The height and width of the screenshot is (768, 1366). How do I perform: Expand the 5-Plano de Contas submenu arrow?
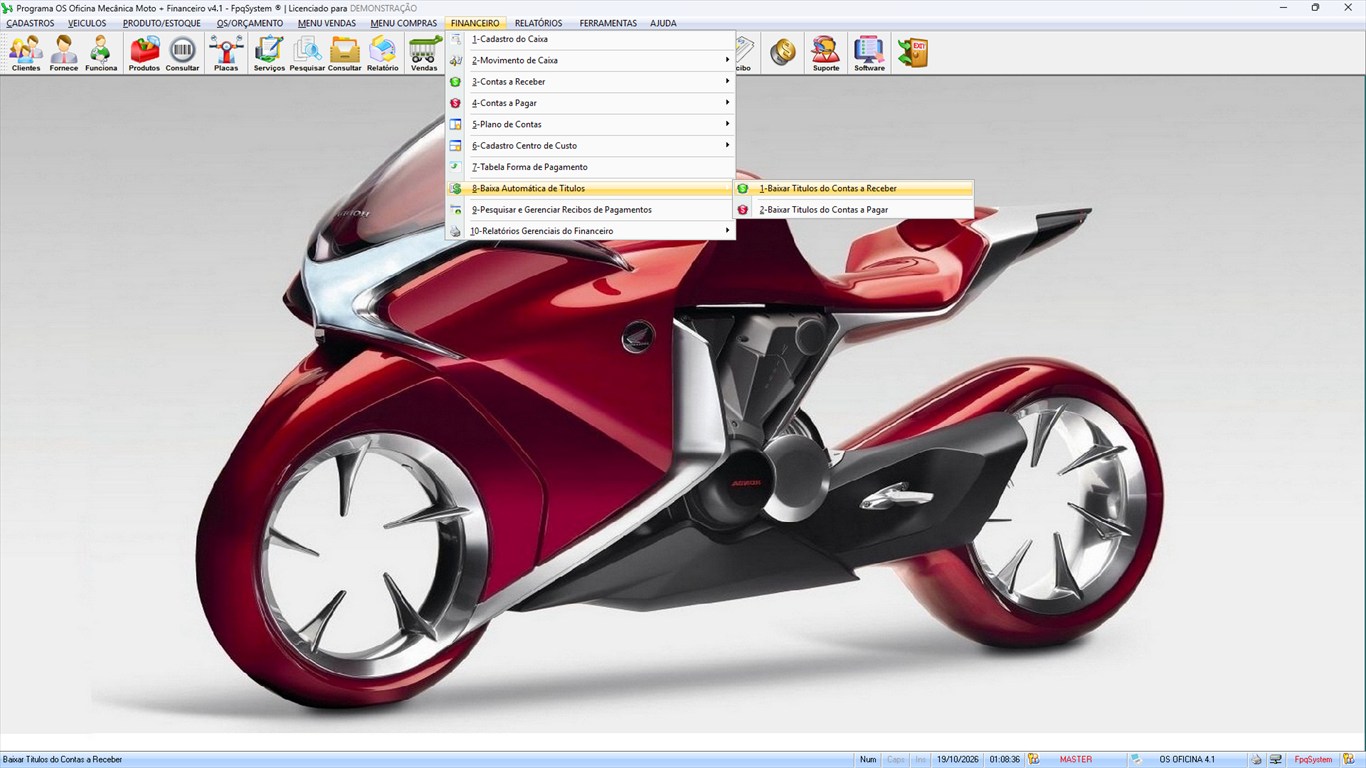(x=727, y=124)
